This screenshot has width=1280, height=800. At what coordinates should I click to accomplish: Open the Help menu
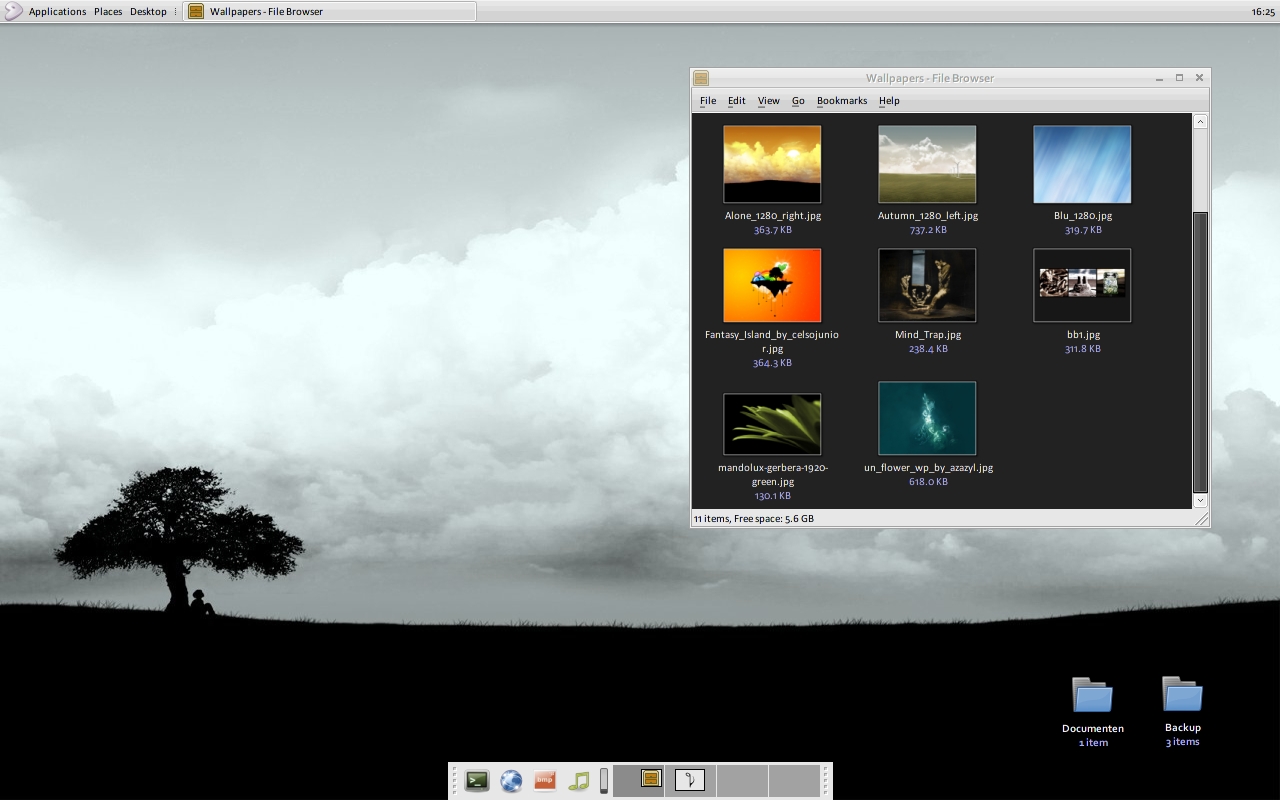click(889, 101)
